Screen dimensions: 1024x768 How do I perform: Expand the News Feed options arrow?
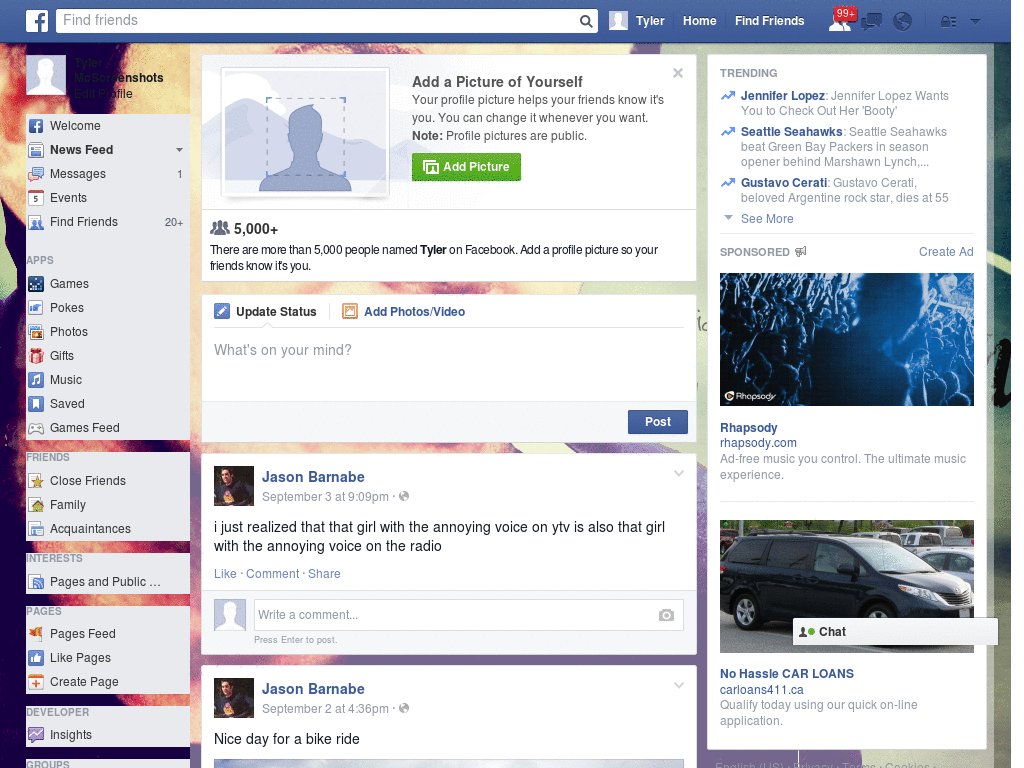tap(179, 150)
